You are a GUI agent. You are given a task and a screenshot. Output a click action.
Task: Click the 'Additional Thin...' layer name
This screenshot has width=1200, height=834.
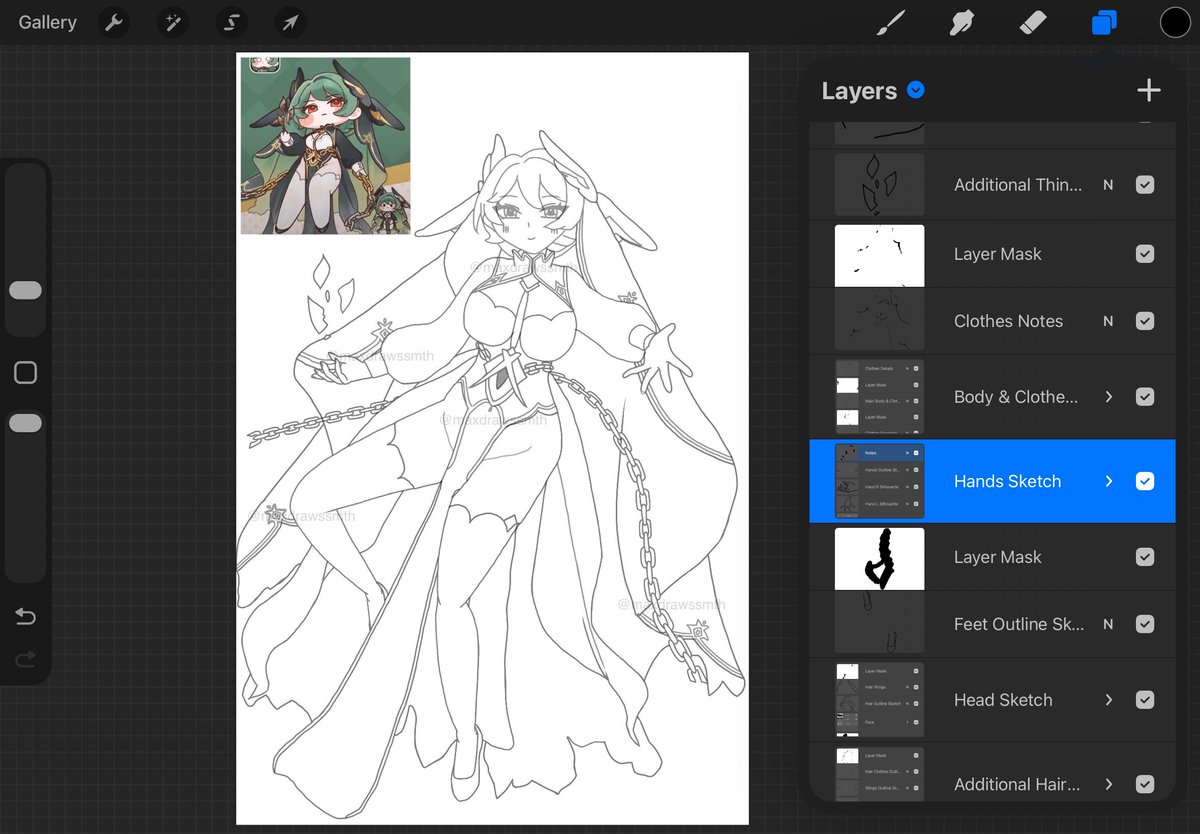pyautogui.click(x=1017, y=185)
